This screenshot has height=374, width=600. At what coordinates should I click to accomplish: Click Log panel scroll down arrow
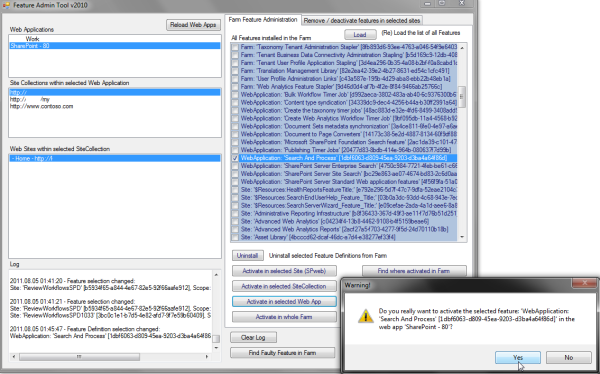216,348
